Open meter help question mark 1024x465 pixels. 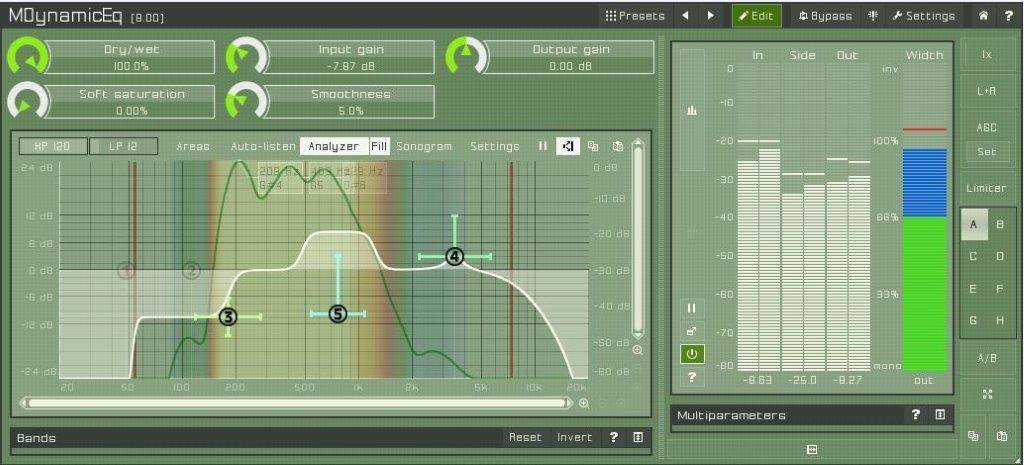tap(692, 377)
